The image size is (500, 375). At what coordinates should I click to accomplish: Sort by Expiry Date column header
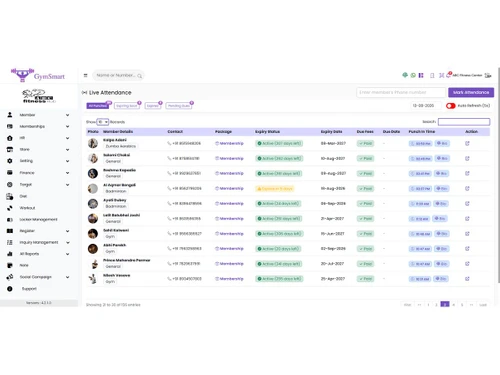tap(331, 132)
